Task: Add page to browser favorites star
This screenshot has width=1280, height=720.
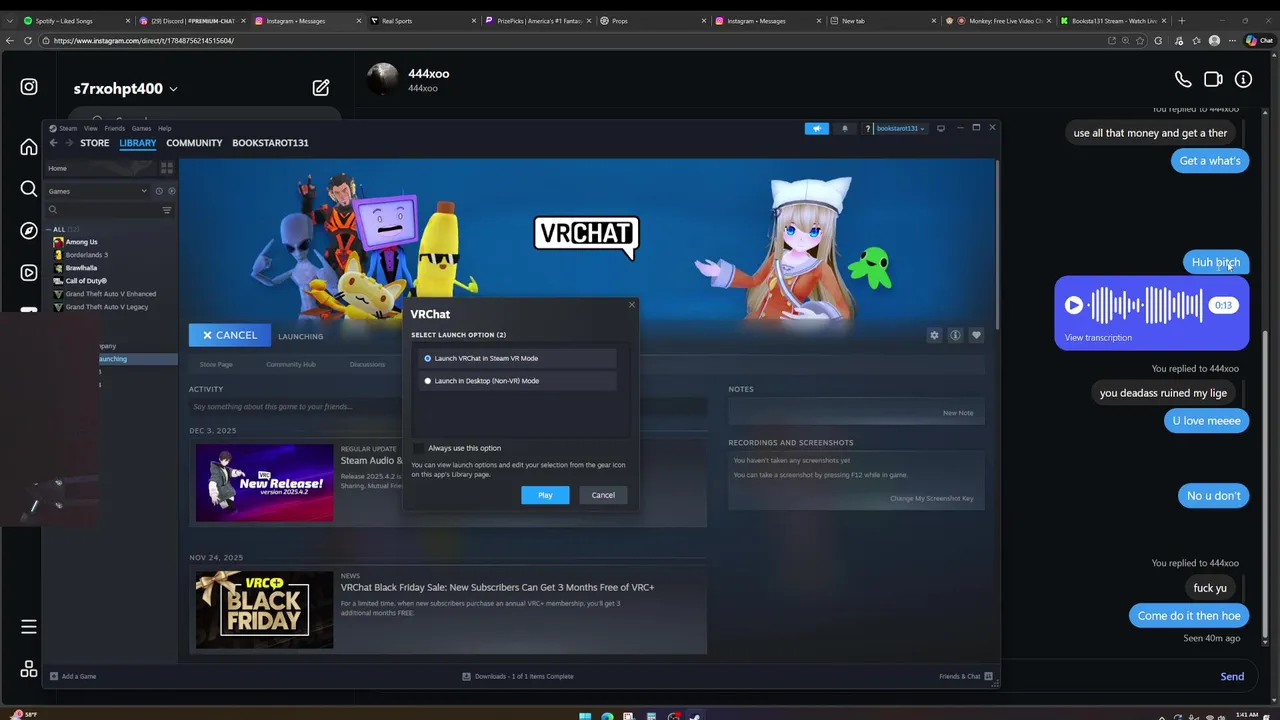Action: [1141, 41]
